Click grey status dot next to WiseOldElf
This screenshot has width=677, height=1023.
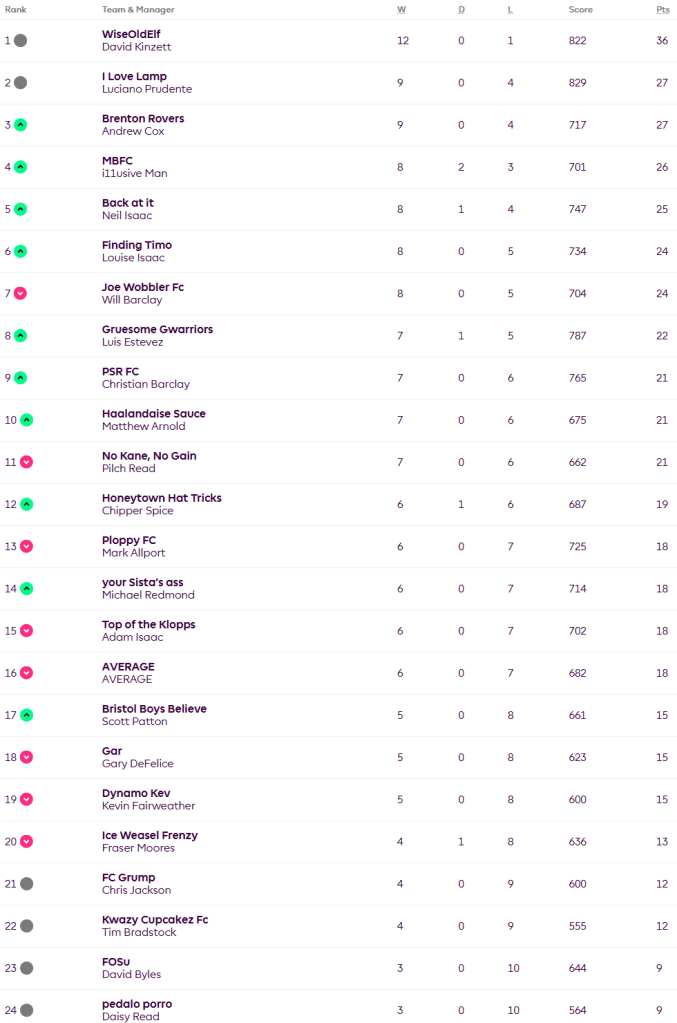point(21,41)
